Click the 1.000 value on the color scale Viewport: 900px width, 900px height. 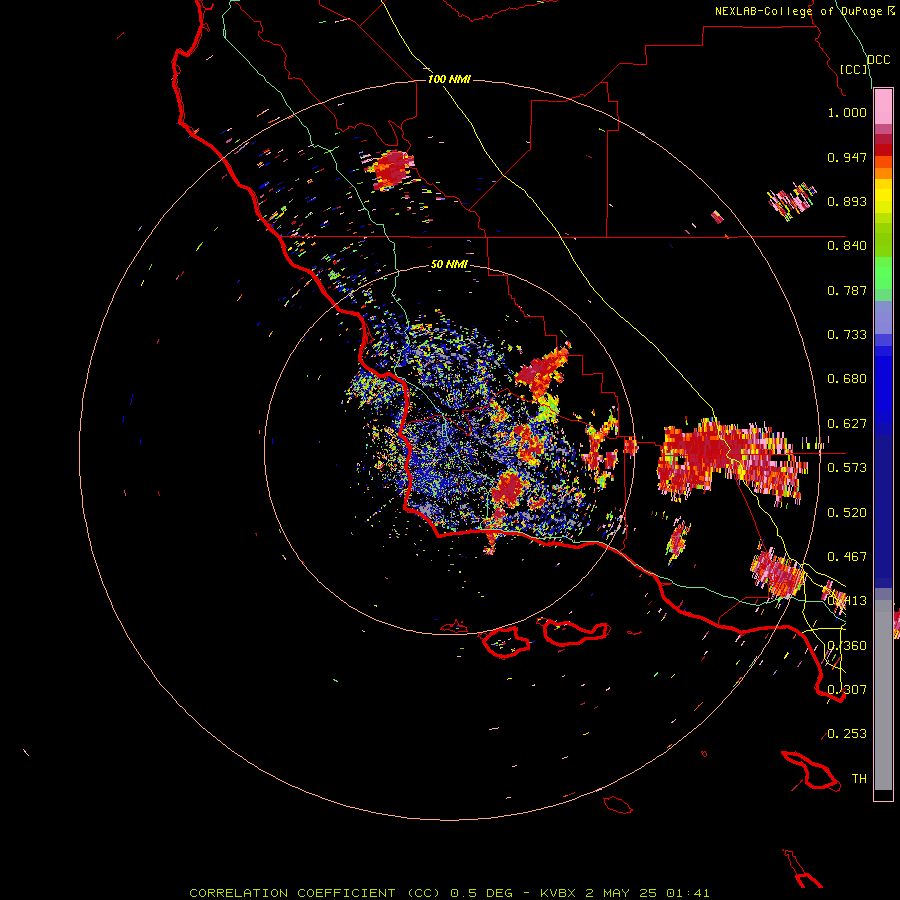point(847,112)
